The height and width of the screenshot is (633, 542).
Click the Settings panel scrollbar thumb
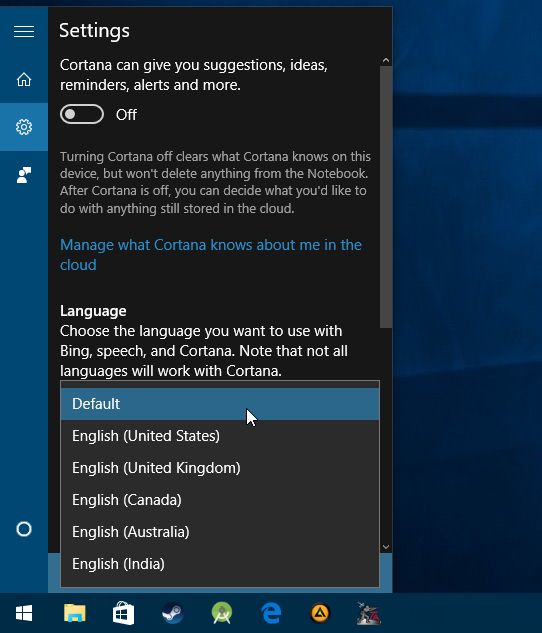click(x=386, y=197)
